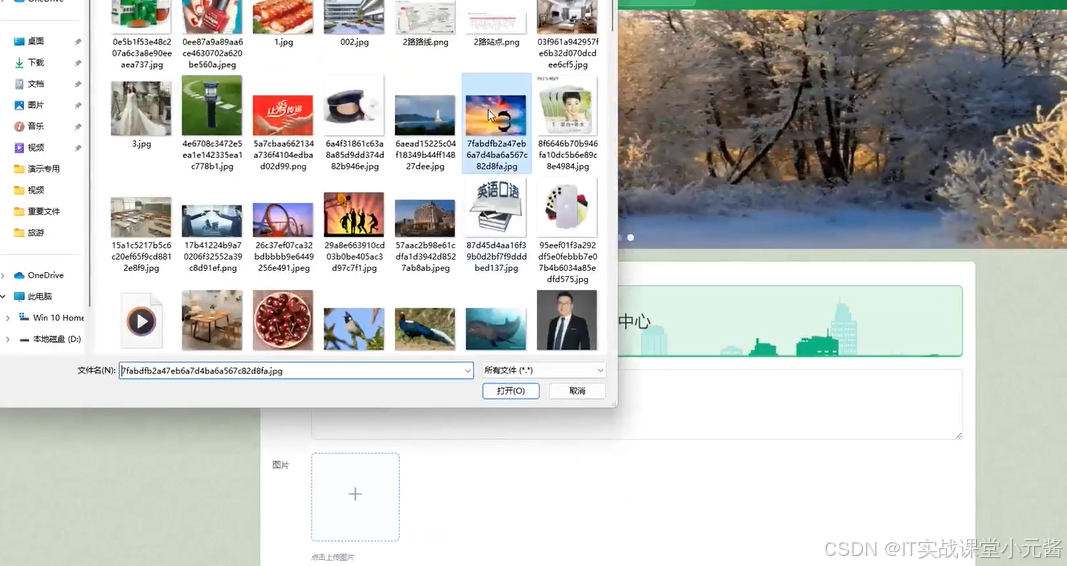This screenshot has height=566, width=1067.
Task: Open the Desktop (桌面) quick access folder
Action: point(35,41)
